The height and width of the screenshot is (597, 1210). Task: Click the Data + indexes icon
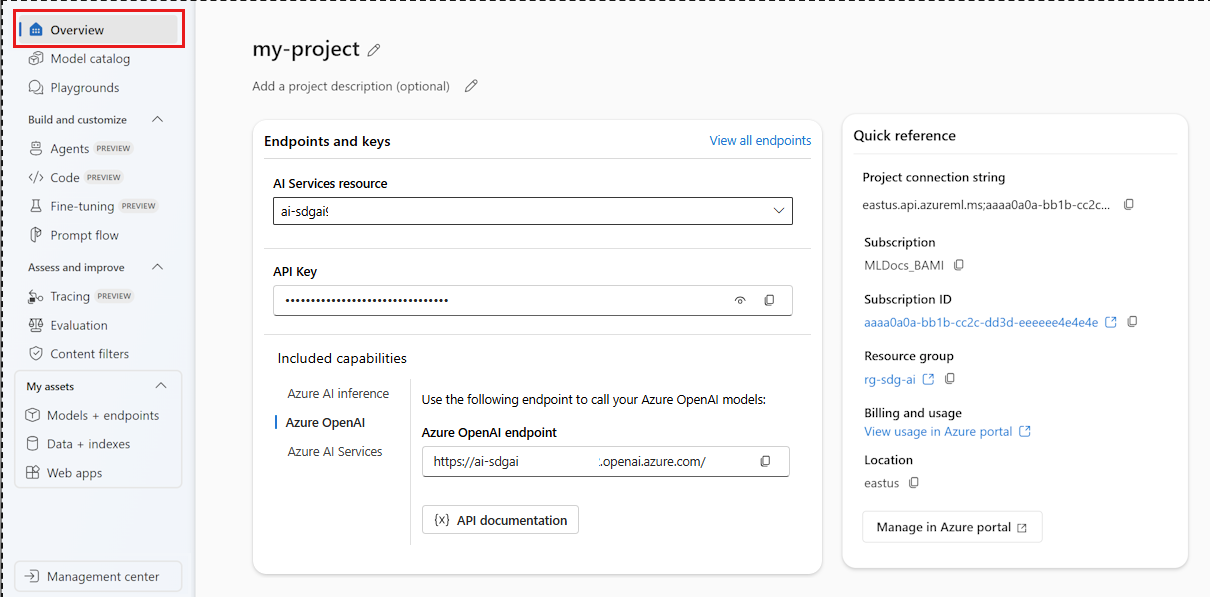(32, 444)
